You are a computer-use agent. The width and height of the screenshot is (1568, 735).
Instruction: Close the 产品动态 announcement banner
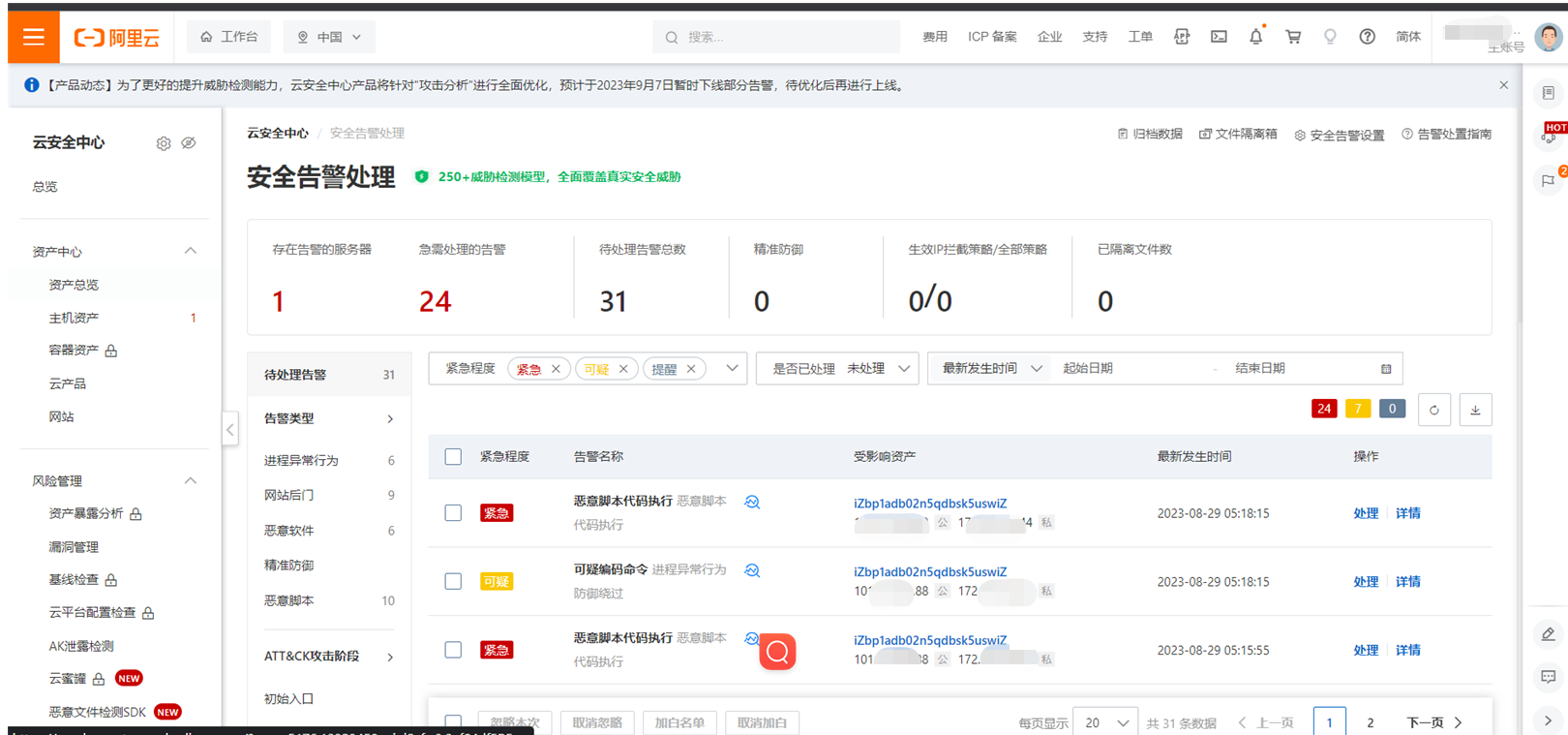[1503, 85]
